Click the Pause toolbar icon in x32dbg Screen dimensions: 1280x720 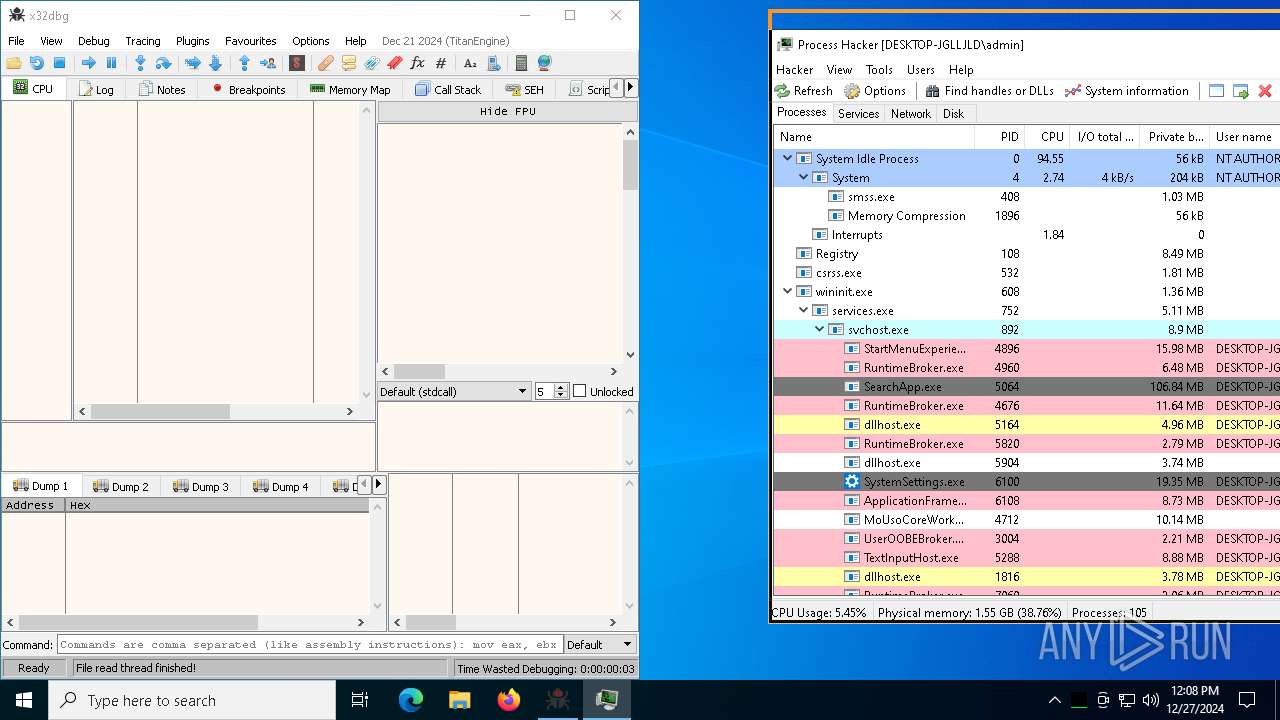click(111, 63)
